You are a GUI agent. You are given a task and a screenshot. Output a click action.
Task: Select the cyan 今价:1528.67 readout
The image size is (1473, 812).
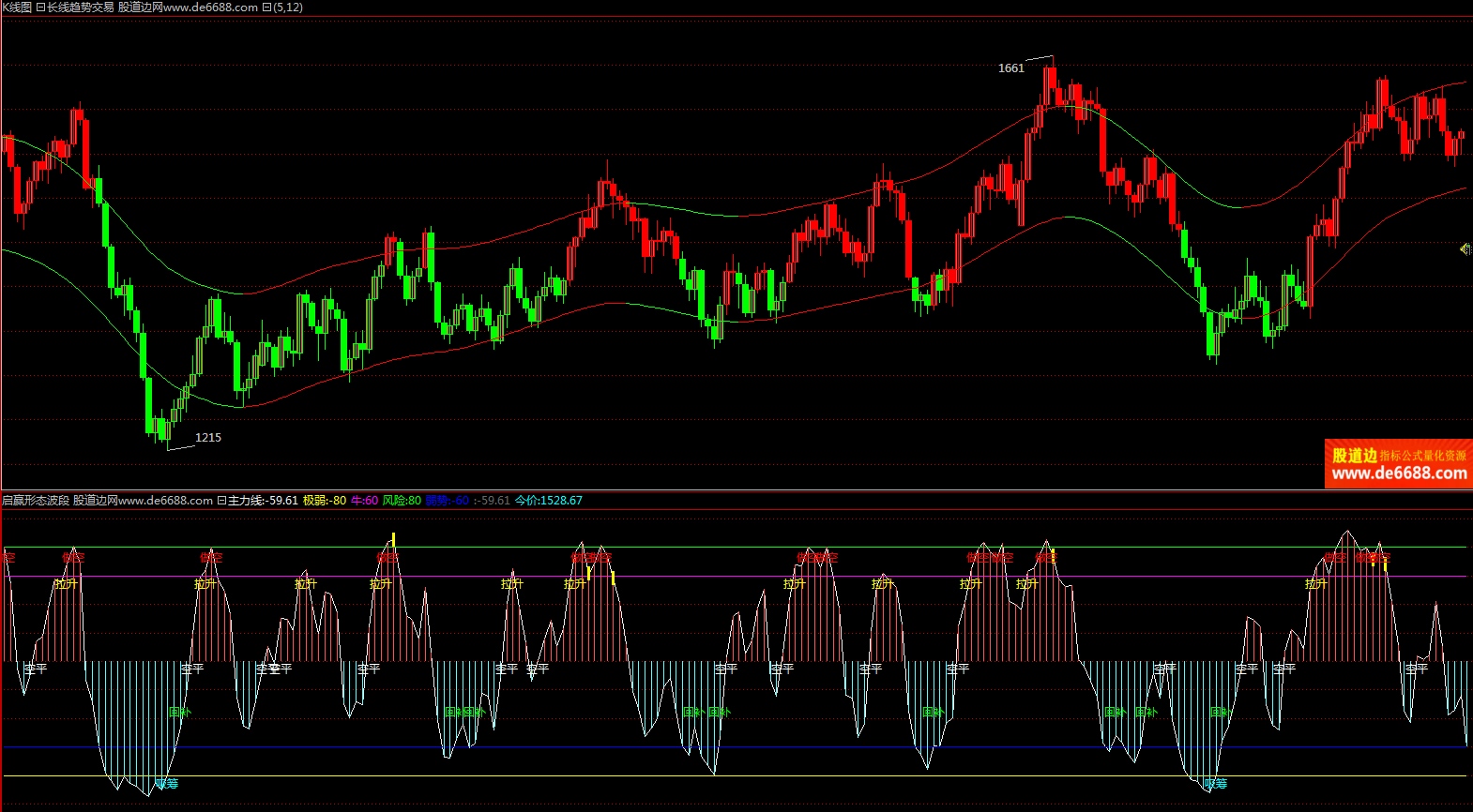(x=548, y=501)
